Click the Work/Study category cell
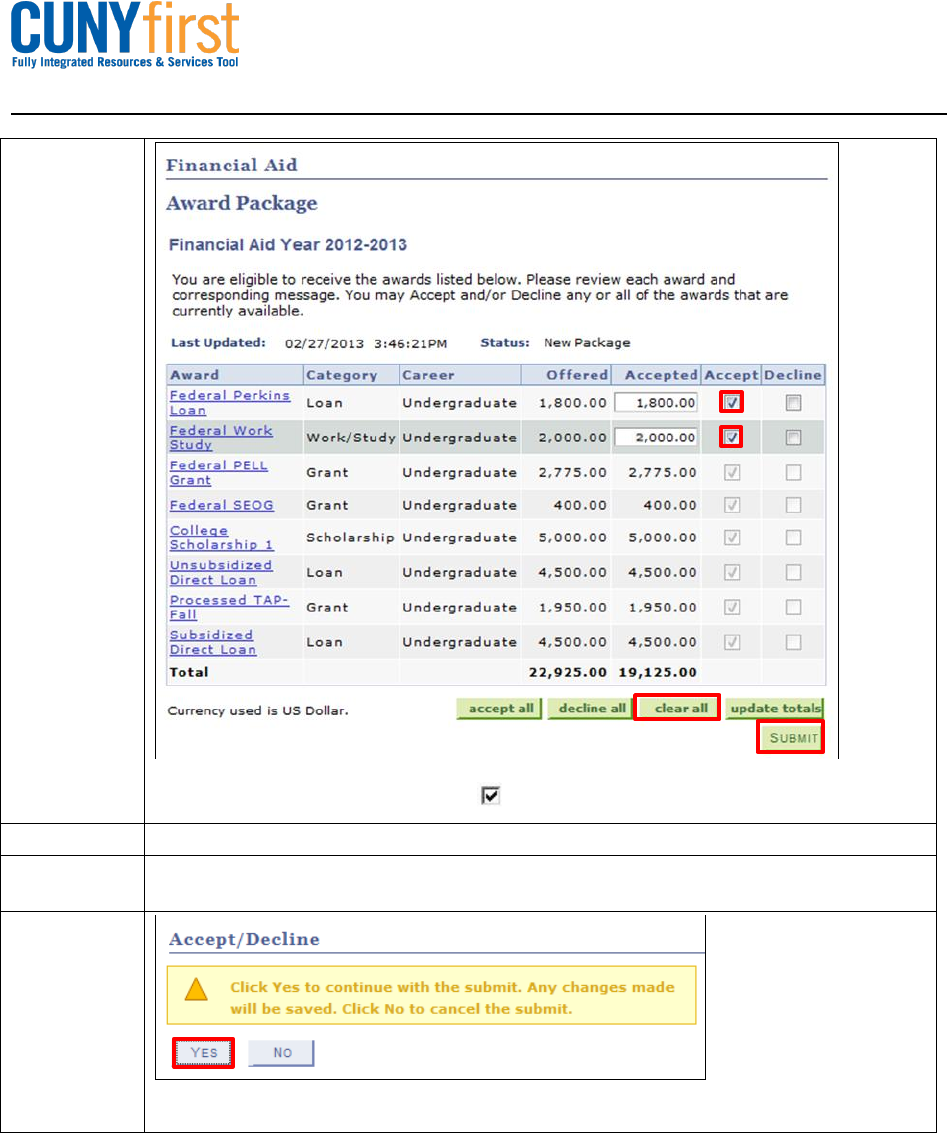 pos(351,437)
